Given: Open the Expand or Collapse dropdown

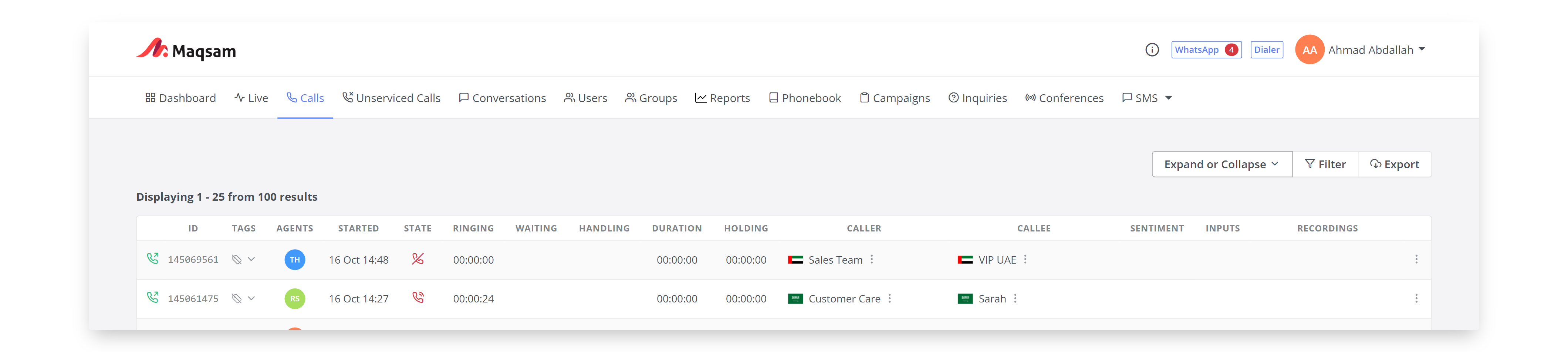Looking at the screenshot, I should click(x=1221, y=165).
